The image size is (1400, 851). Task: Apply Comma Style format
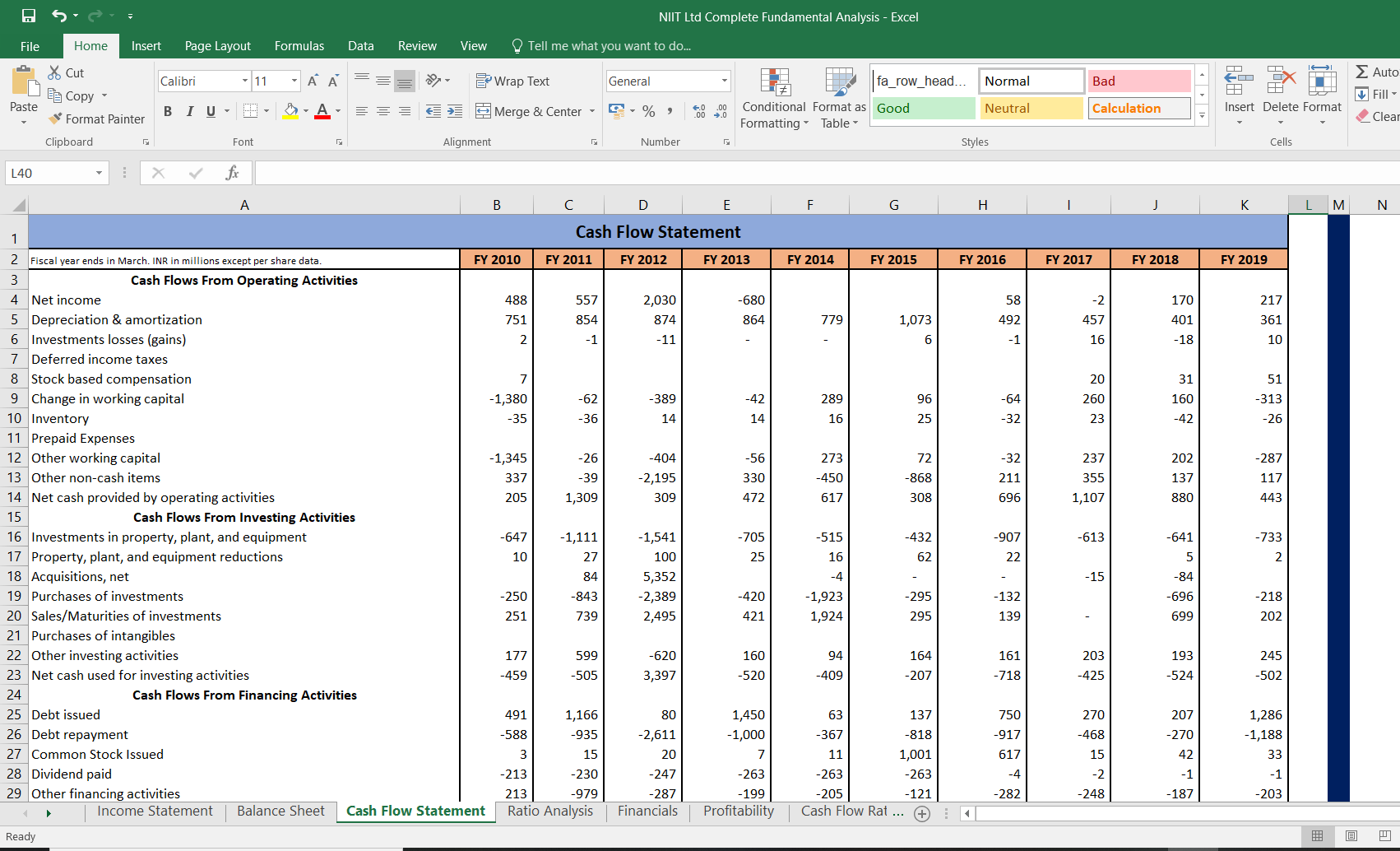(x=670, y=110)
